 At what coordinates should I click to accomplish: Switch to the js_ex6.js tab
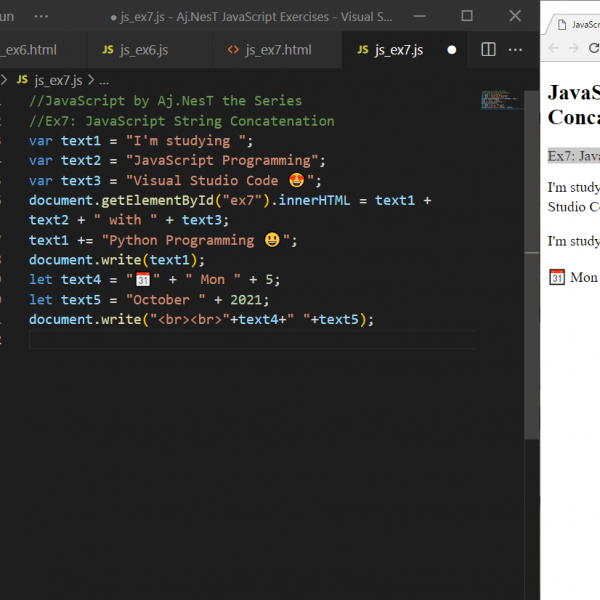(x=143, y=50)
